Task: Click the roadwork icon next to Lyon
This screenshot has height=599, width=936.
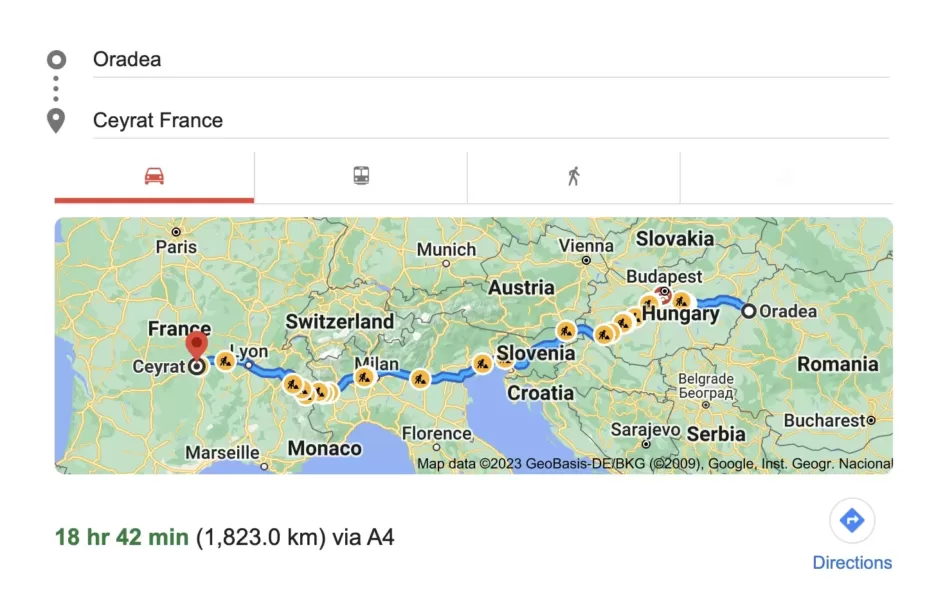Action: point(226,361)
